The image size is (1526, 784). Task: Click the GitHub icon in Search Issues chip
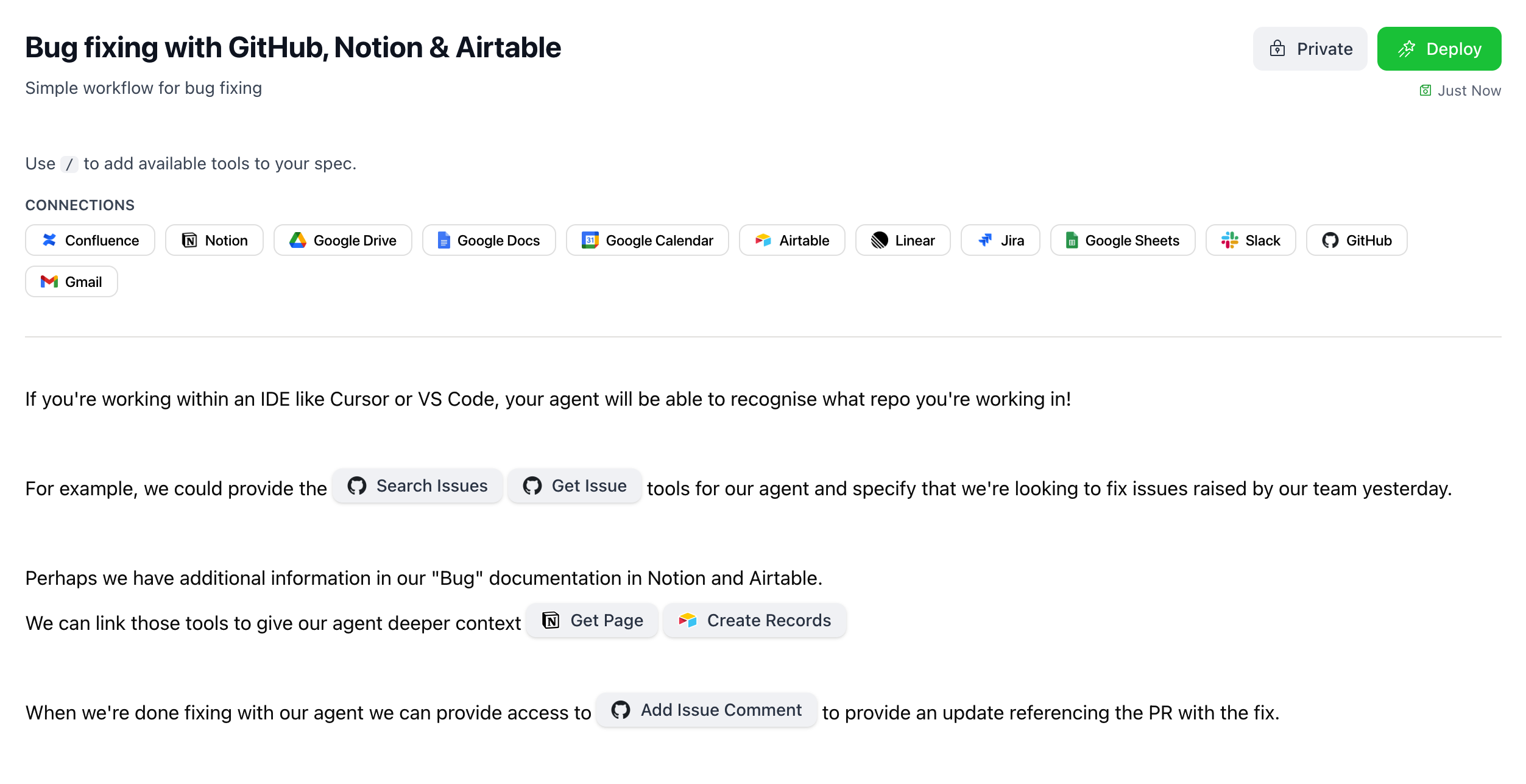click(357, 486)
